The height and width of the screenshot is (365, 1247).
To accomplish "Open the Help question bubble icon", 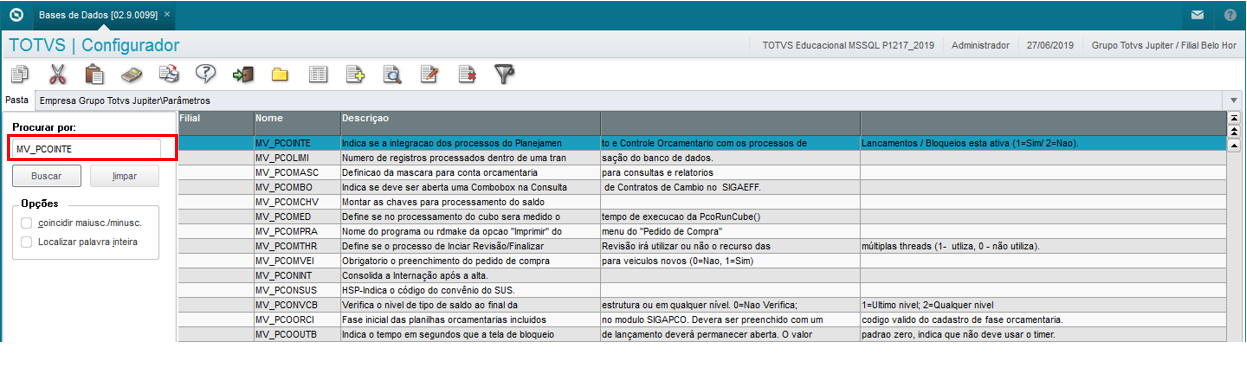I will click(x=206, y=74).
